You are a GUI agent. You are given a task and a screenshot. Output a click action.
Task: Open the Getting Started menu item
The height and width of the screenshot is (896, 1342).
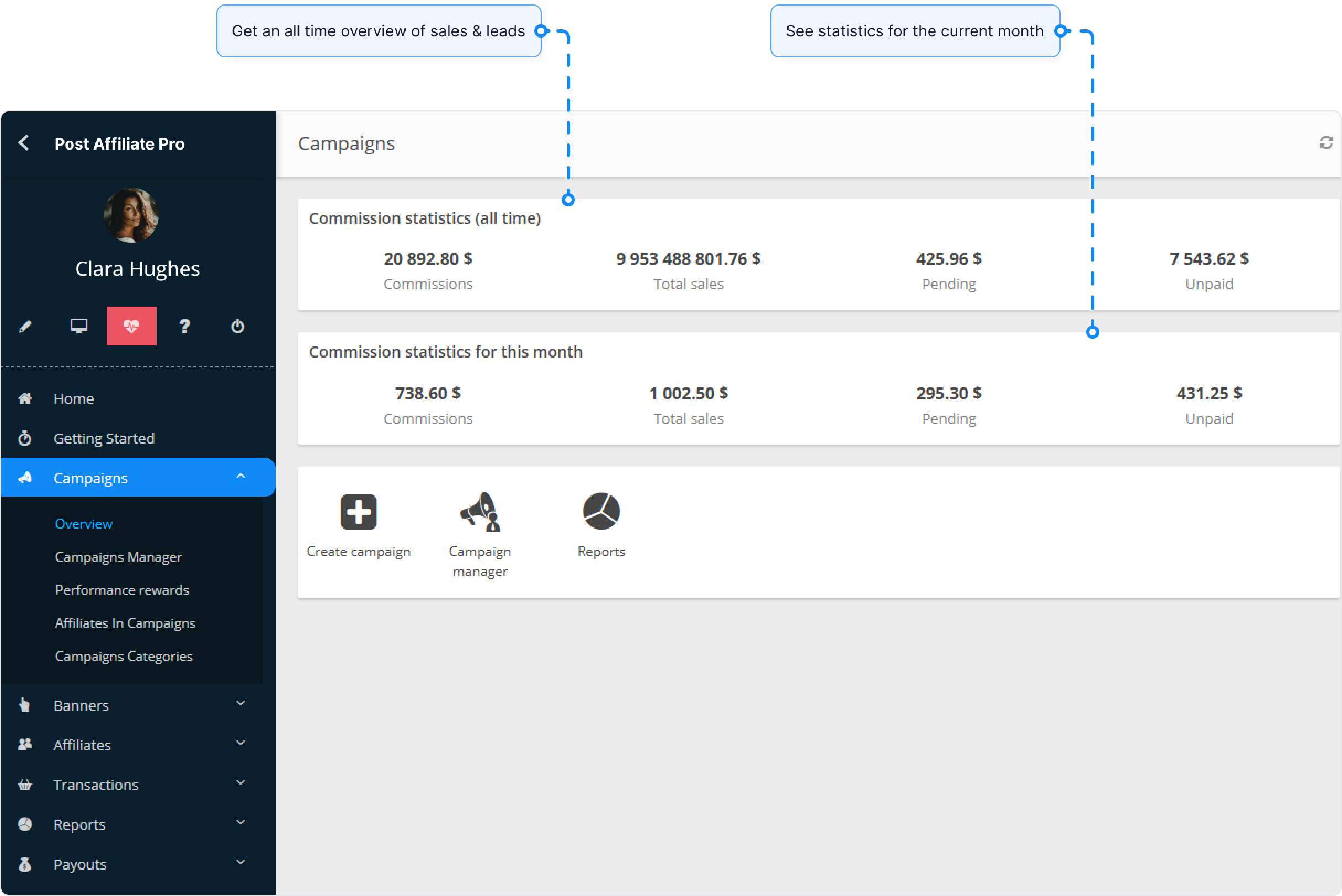tap(104, 438)
